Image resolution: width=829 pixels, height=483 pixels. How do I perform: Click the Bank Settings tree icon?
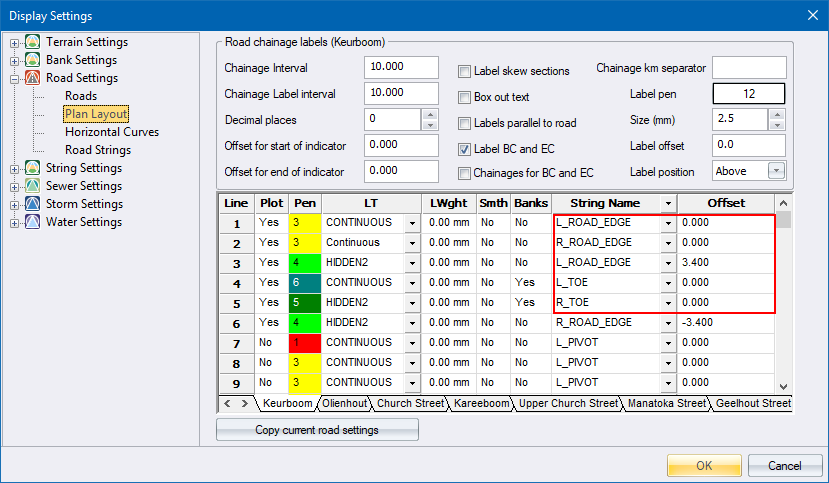33,60
